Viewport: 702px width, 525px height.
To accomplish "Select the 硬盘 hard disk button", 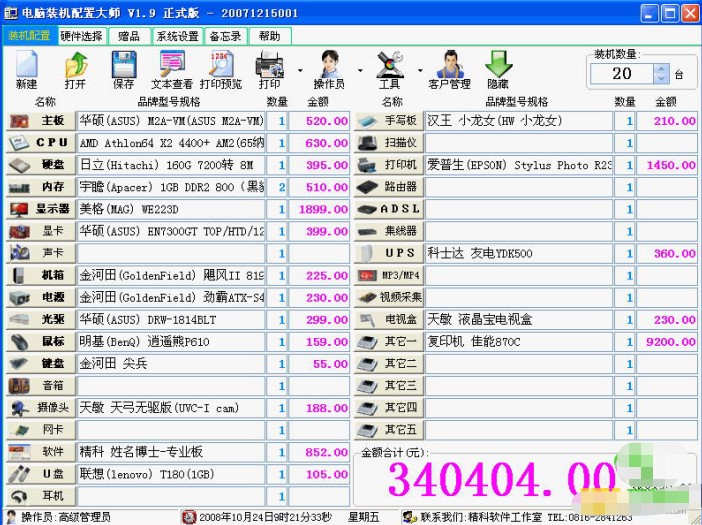I will [41, 165].
